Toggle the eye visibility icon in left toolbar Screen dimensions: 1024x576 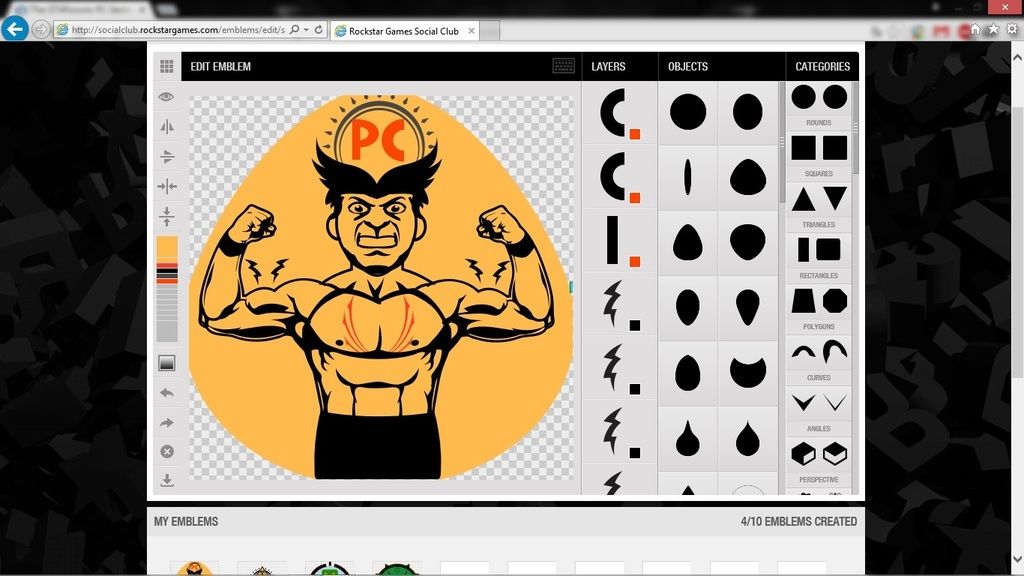167,97
